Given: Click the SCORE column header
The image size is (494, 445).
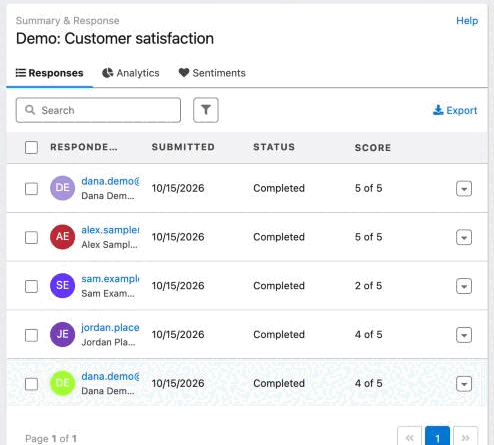Looking at the screenshot, I should click(x=373, y=148).
